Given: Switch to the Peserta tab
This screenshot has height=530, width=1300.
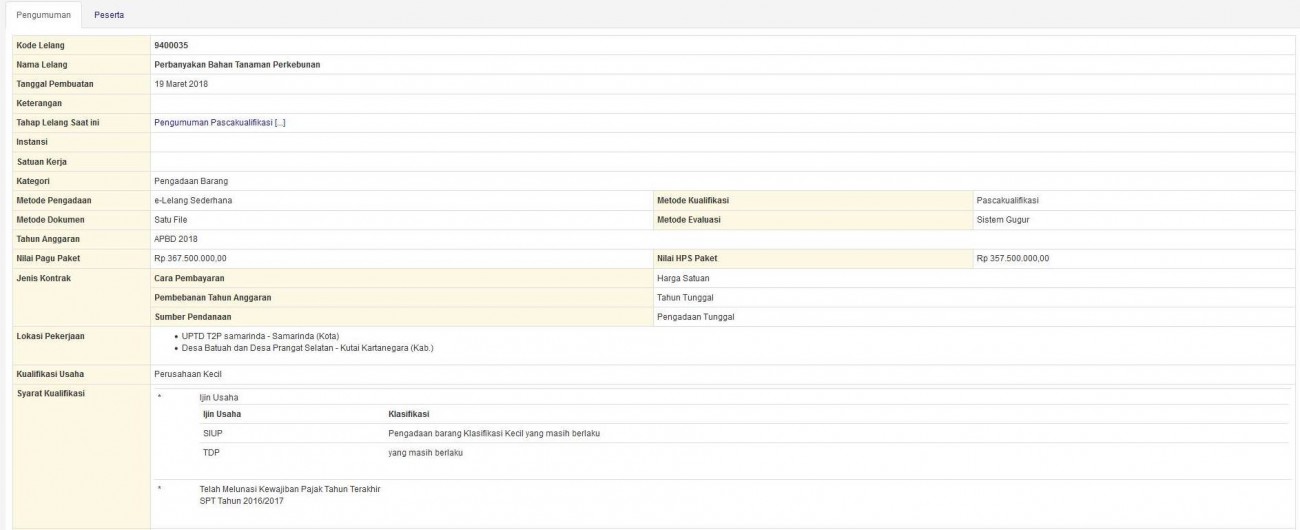Looking at the screenshot, I should pos(108,15).
